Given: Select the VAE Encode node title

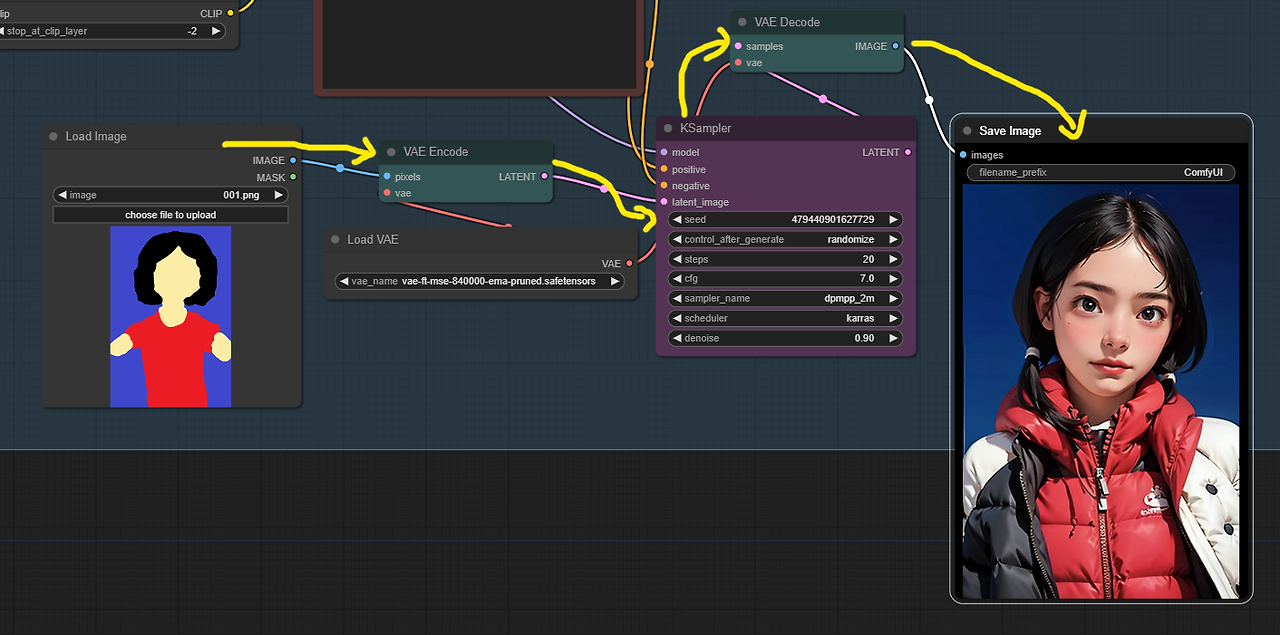Looking at the screenshot, I should (436, 152).
